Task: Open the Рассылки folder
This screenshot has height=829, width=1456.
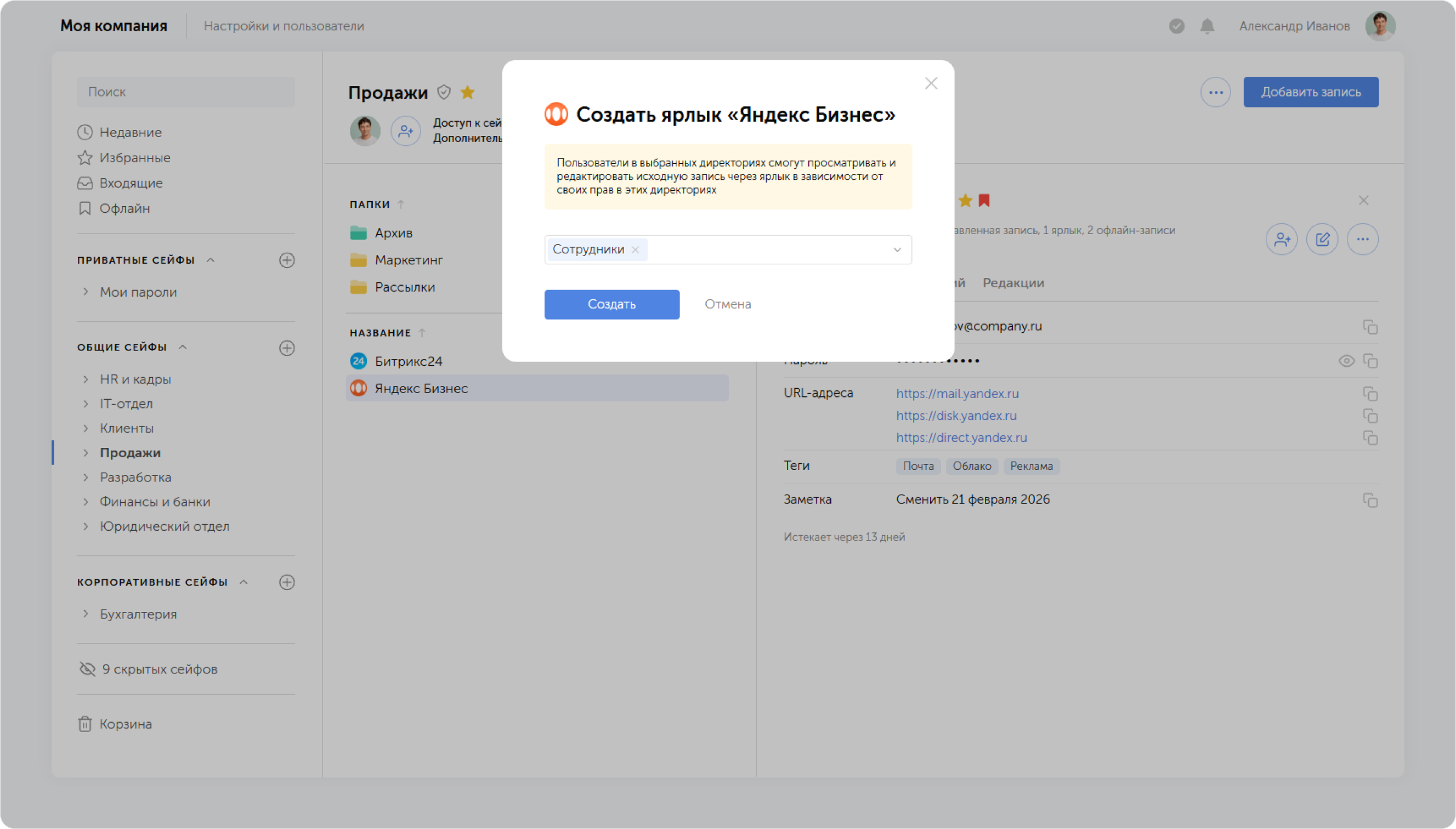Action: [392, 287]
